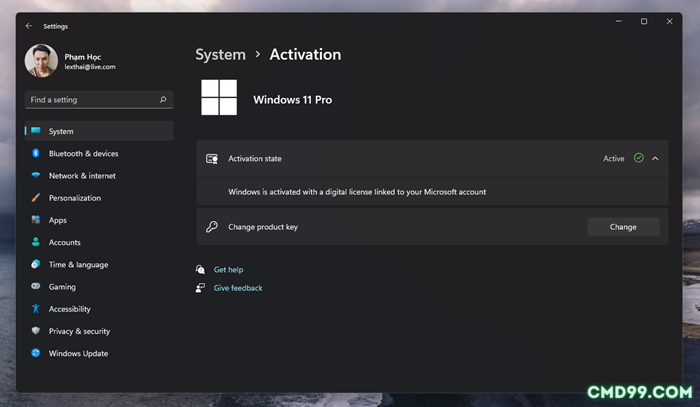Click the product key icon

point(212,227)
